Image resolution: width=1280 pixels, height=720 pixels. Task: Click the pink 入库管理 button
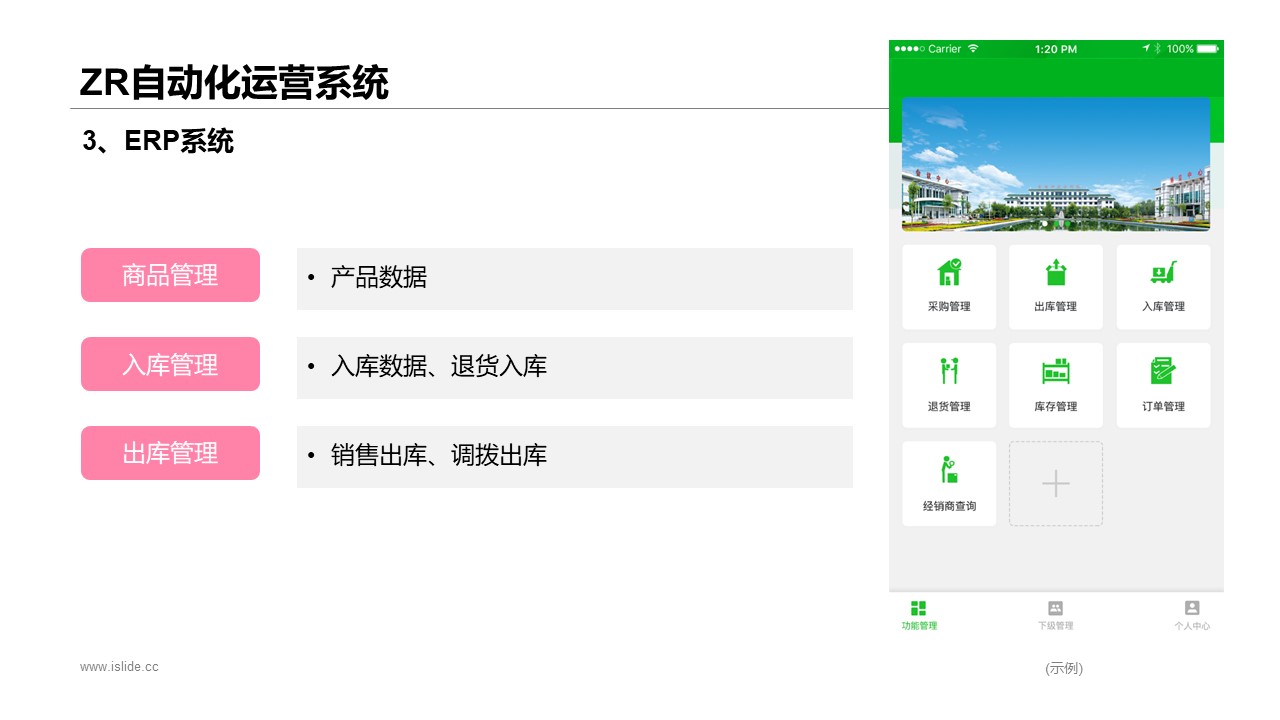click(x=170, y=364)
